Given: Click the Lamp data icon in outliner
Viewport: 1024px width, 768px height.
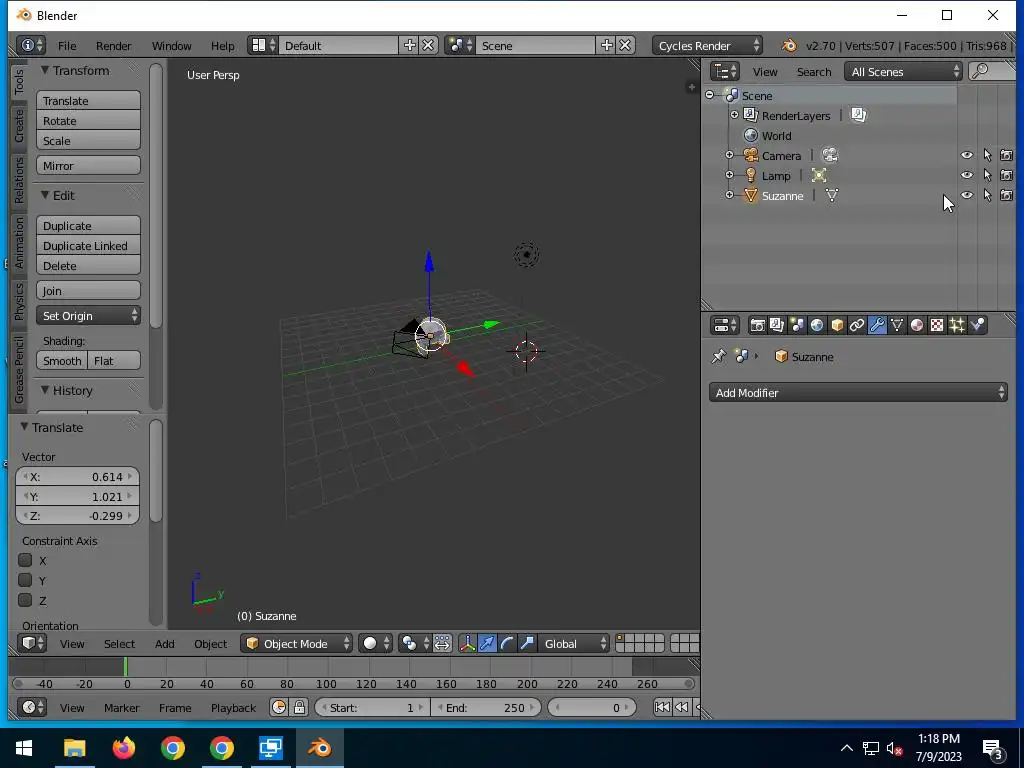Looking at the screenshot, I should tap(819, 175).
